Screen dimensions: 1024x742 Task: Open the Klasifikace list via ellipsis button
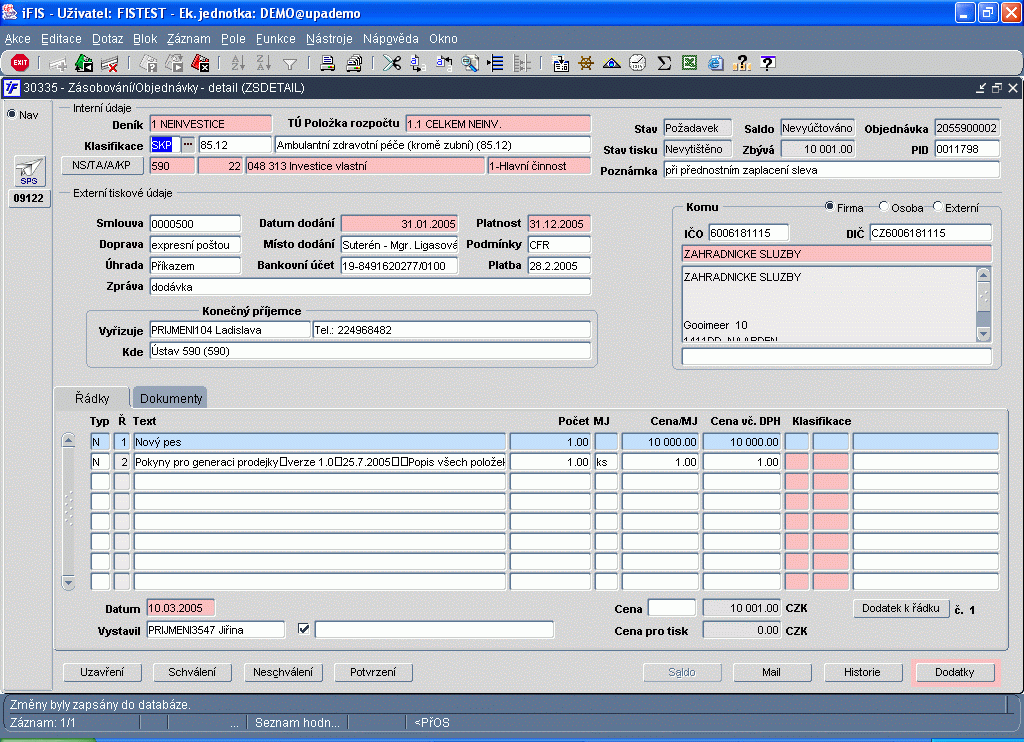pyautogui.click(x=186, y=145)
